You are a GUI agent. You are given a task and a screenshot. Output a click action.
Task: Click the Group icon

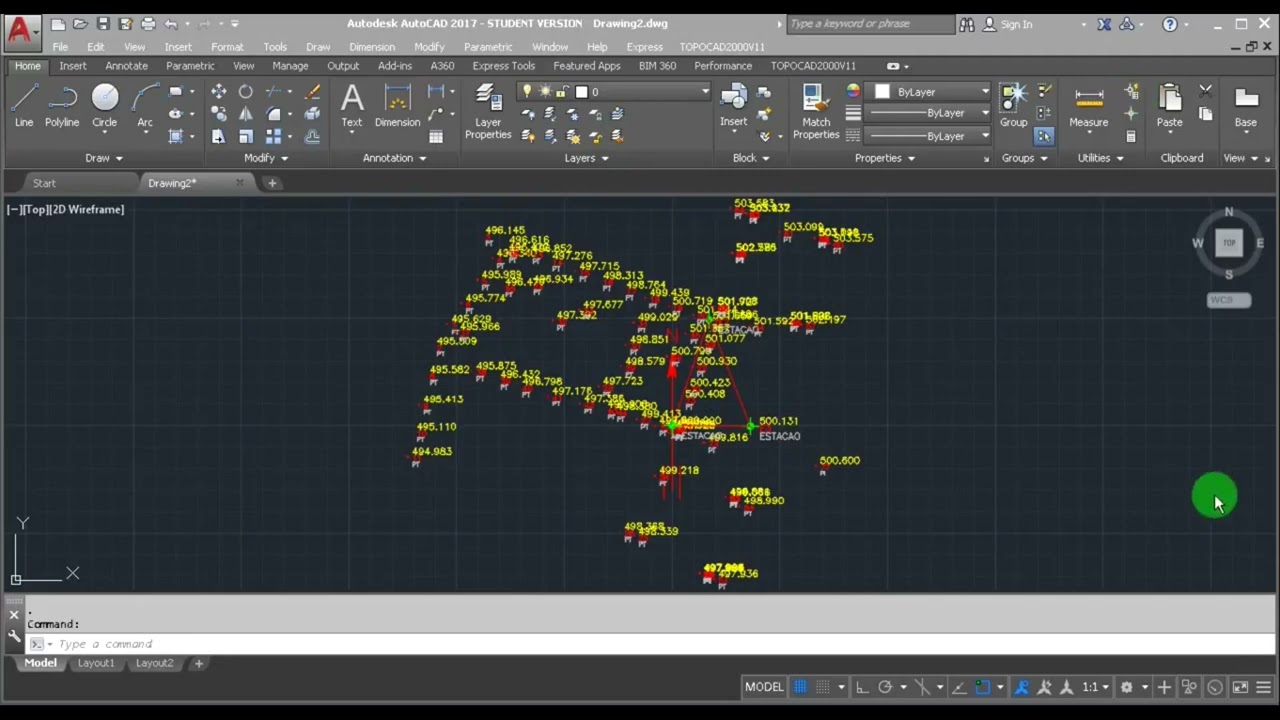pyautogui.click(x=1013, y=106)
